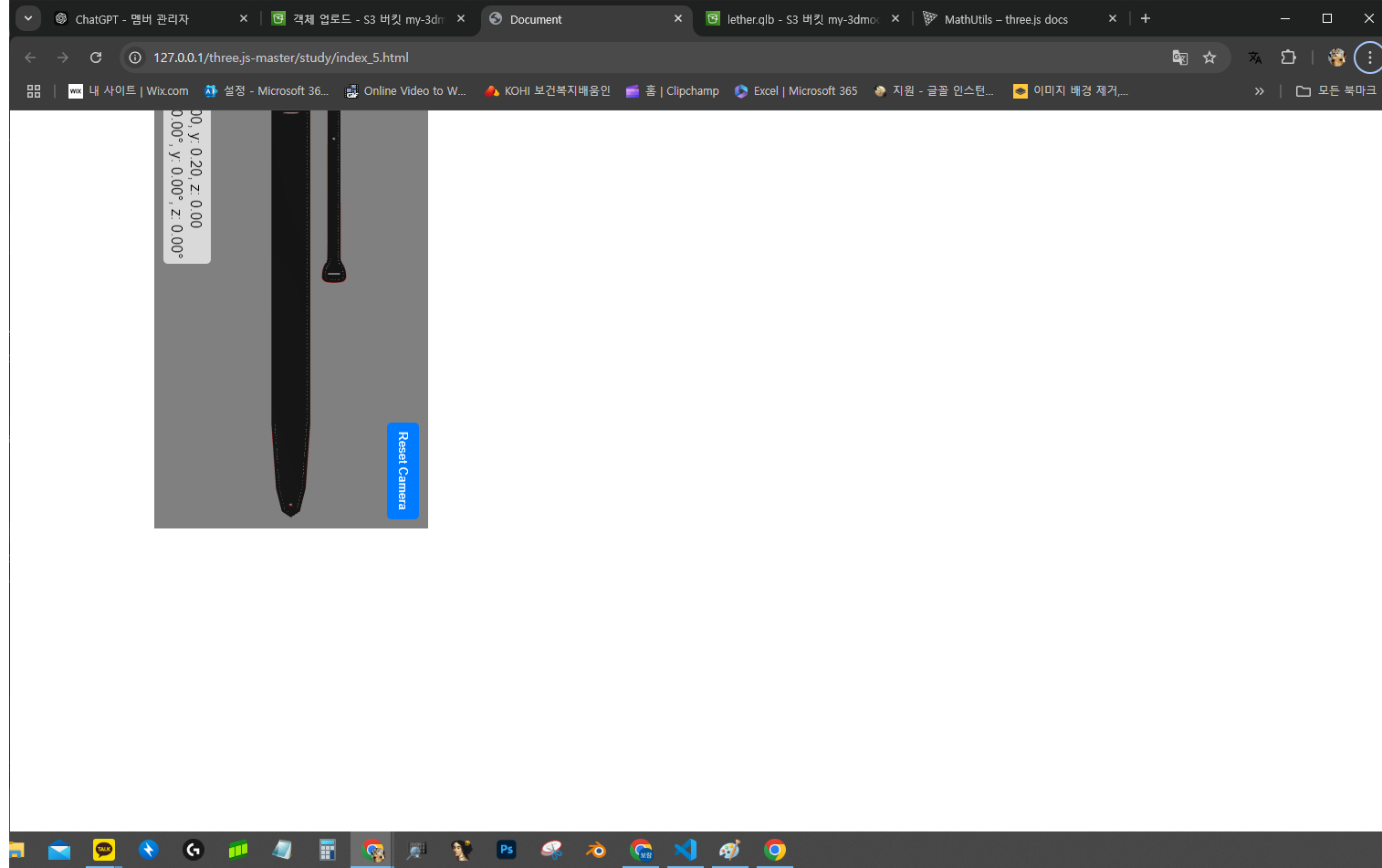Open File Explorer from the taskbar
Screen dimensions: 1382x868
16,851
